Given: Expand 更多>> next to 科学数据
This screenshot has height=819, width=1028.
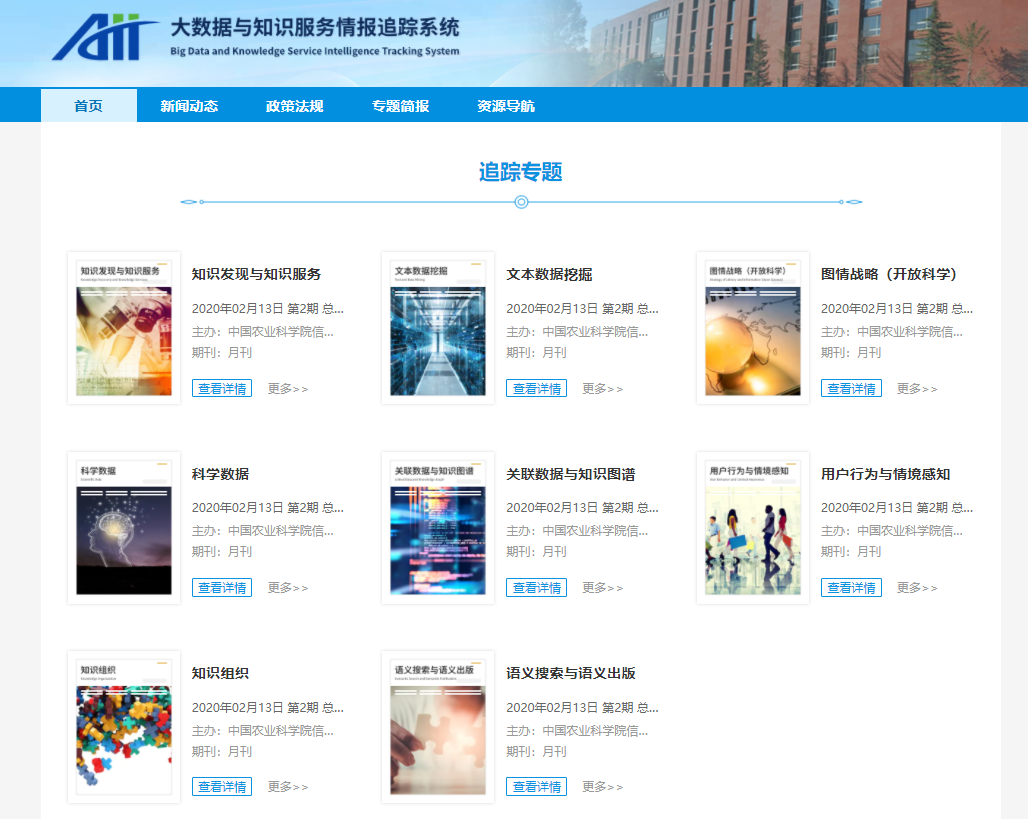Looking at the screenshot, I should point(288,588).
